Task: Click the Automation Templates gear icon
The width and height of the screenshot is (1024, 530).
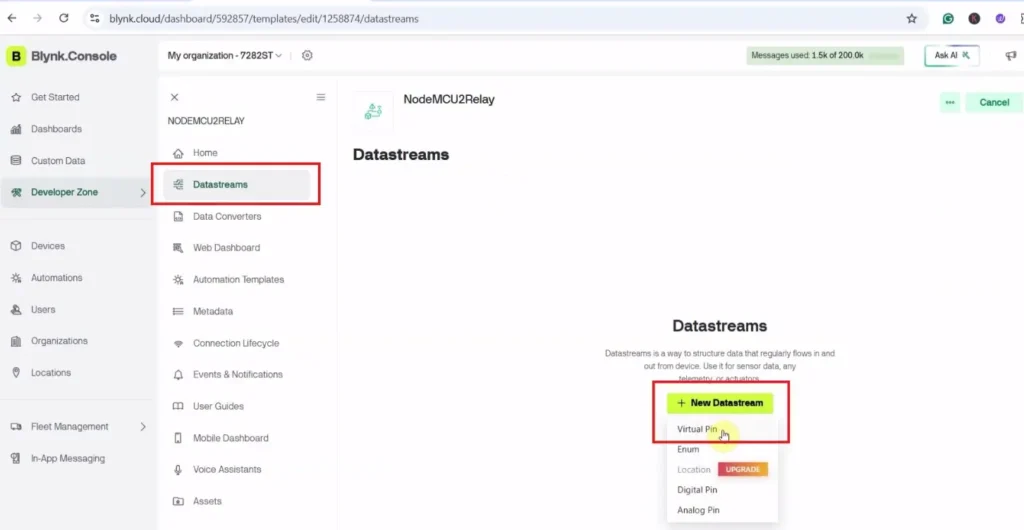Action: 178,280
